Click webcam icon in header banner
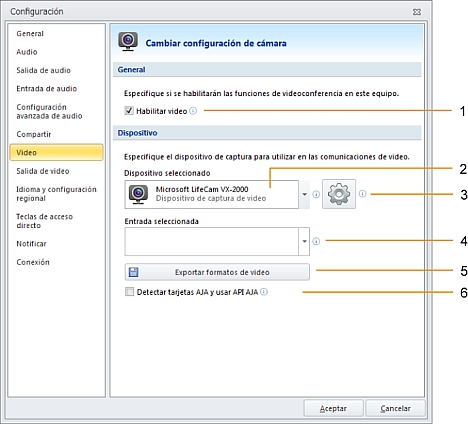The image size is (468, 424). pyautogui.click(x=128, y=42)
